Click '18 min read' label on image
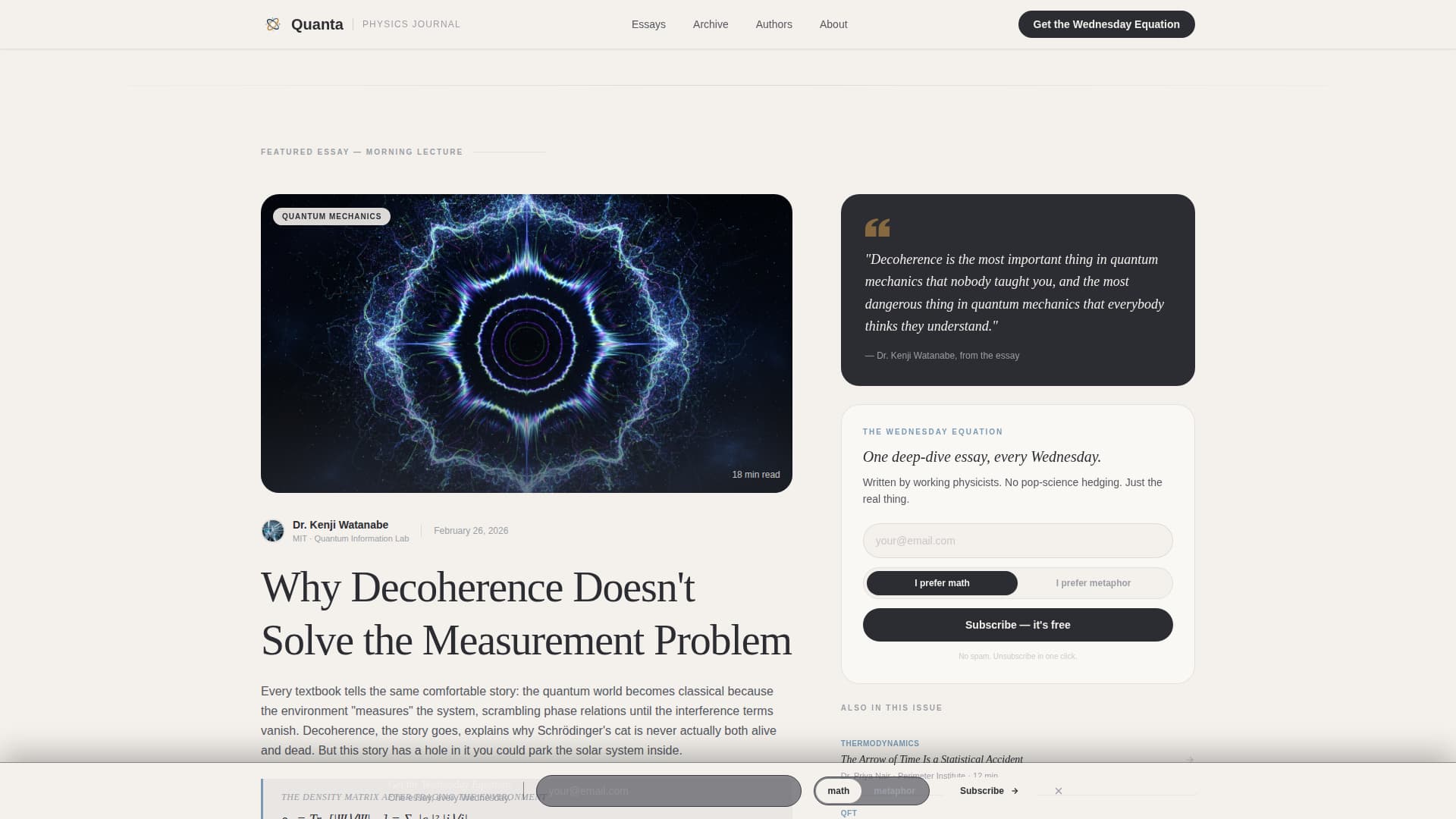This screenshot has width=1456, height=819. click(756, 475)
